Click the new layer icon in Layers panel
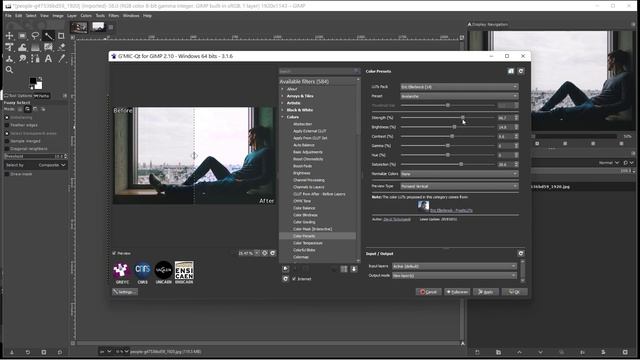This screenshot has height=360, width=640. coord(478,352)
